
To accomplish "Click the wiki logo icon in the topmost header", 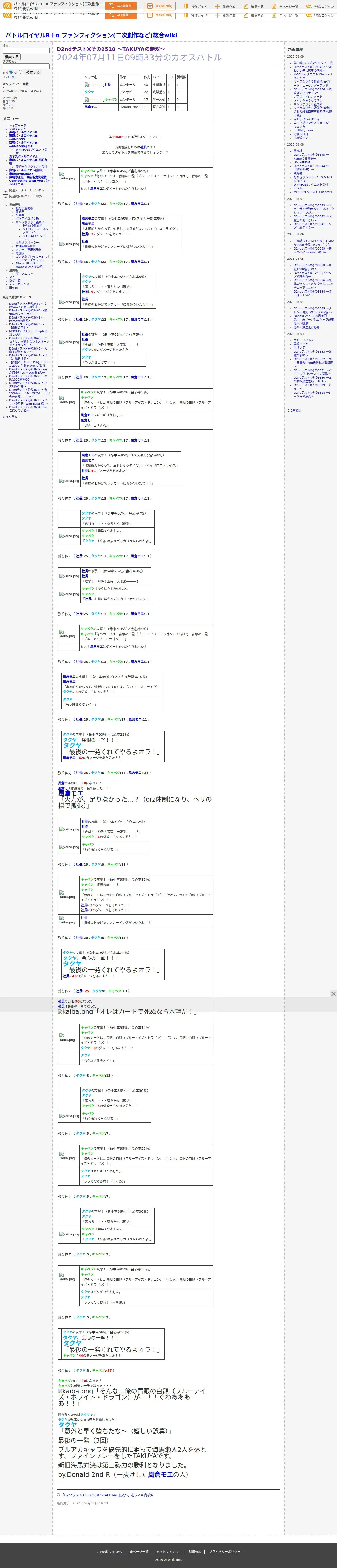I will [x=7, y=6].
